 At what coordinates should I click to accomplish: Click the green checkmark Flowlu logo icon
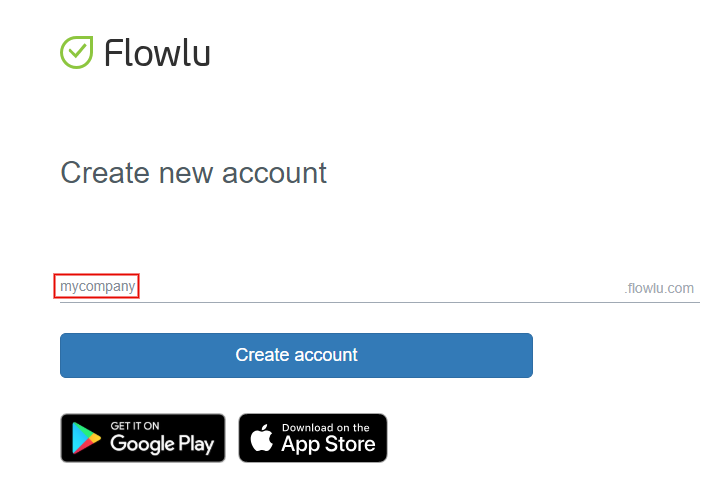coord(77,52)
